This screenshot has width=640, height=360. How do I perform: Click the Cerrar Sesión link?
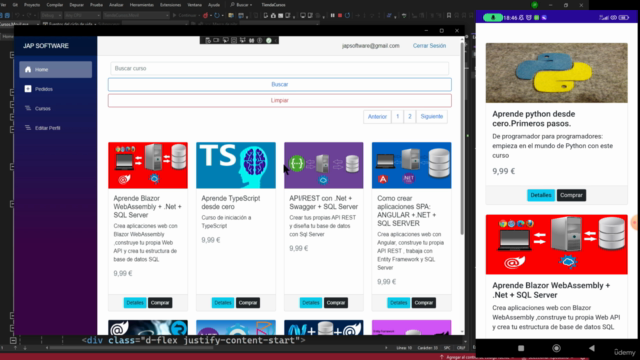pyautogui.click(x=429, y=46)
